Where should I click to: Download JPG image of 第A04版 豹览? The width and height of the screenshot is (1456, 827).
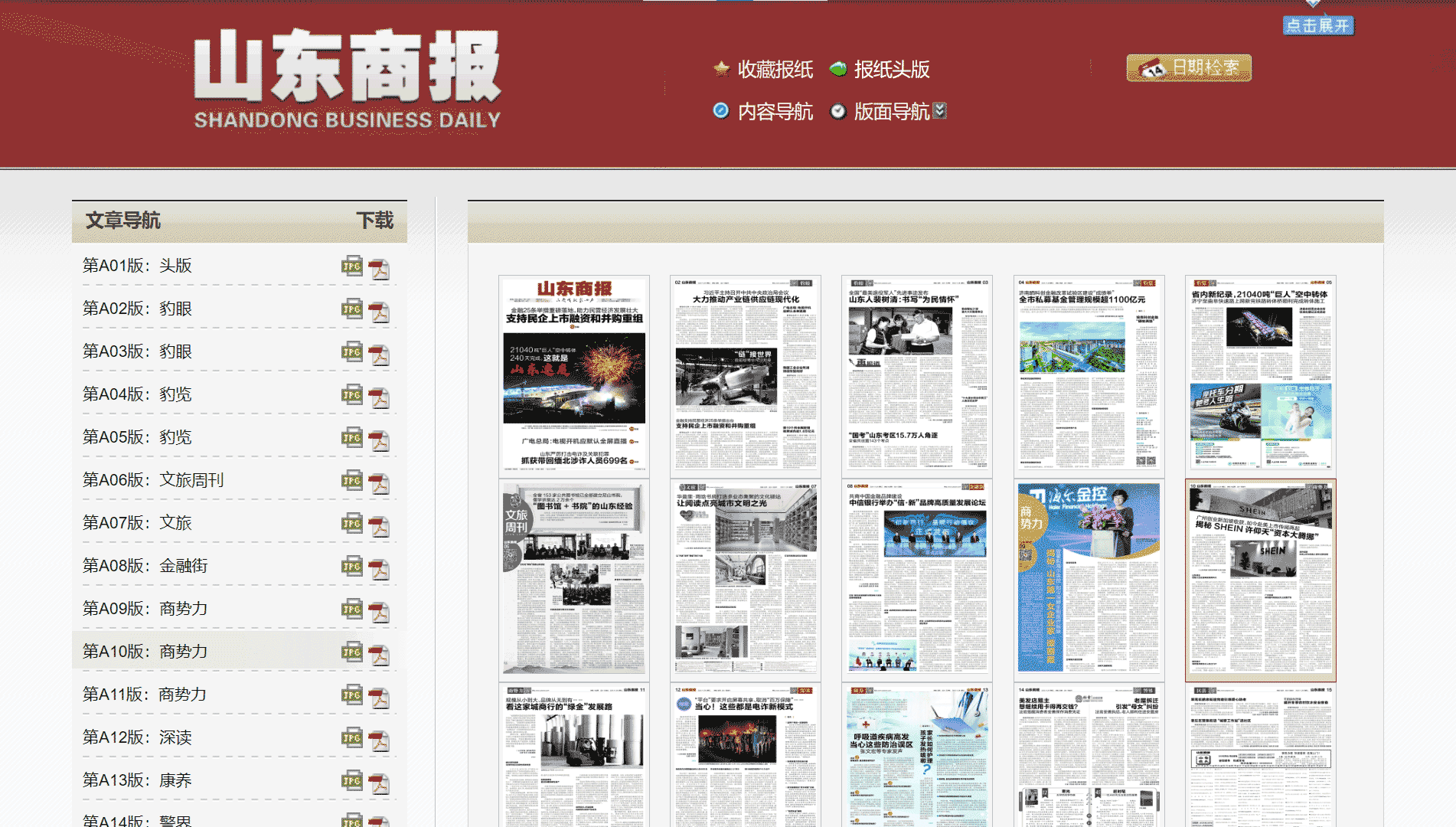tap(352, 394)
